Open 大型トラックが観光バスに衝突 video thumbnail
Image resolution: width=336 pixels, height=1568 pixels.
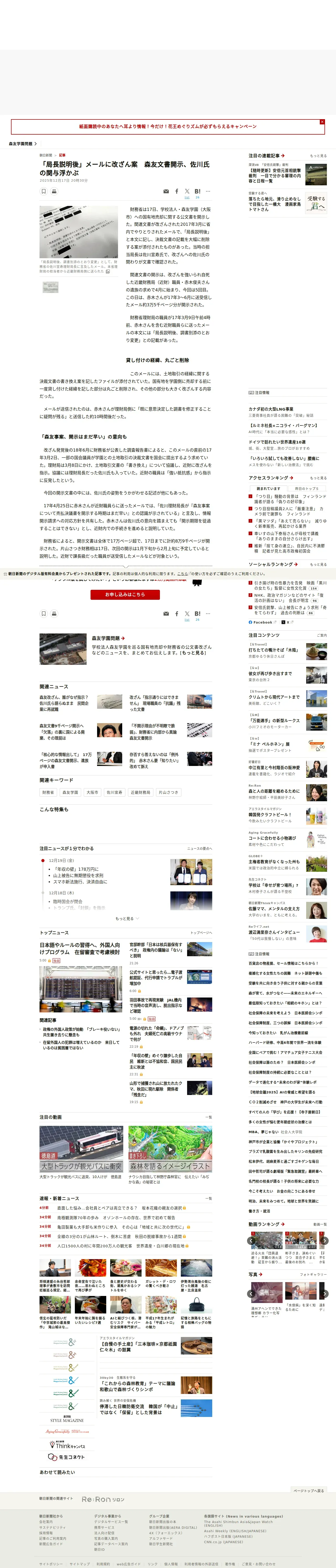click(x=81, y=1149)
